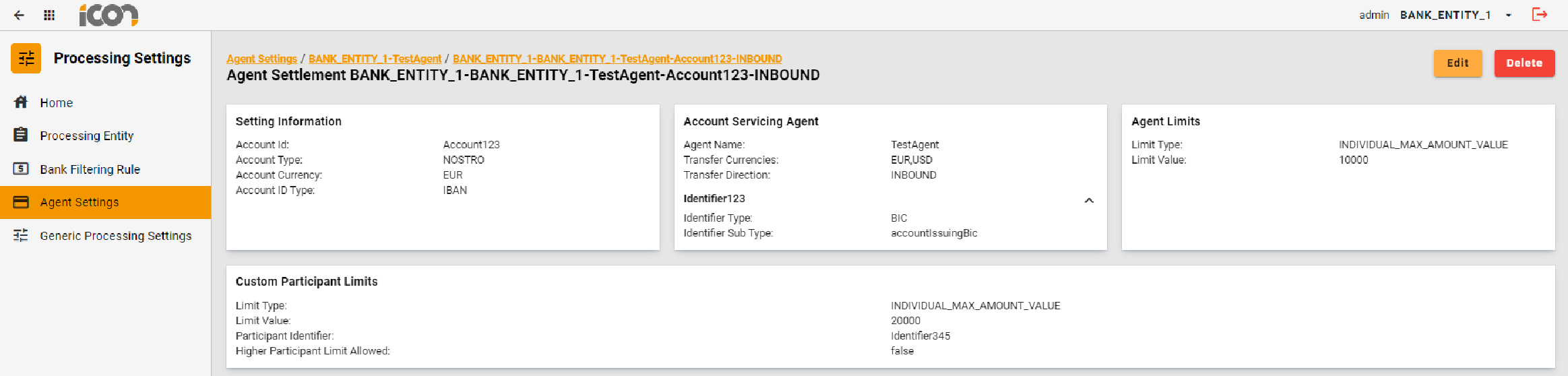
Task: Select Generic Processing Settings menu item
Action: (x=116, y=236)
